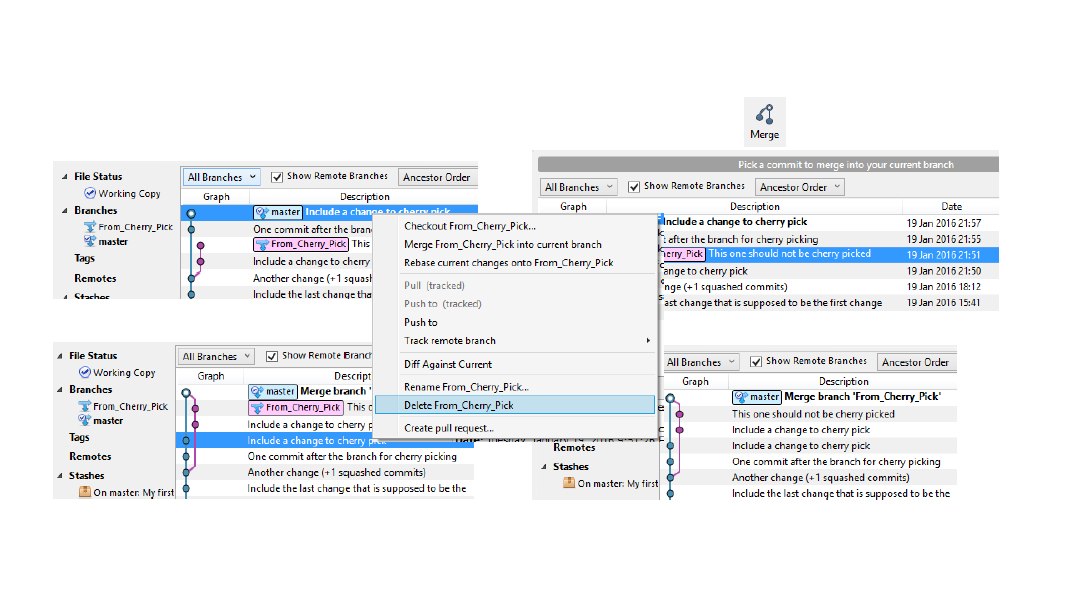Click Working Copy icon in bottom-left sidebar
The image size is (1068, 600).
pos(85,373)
